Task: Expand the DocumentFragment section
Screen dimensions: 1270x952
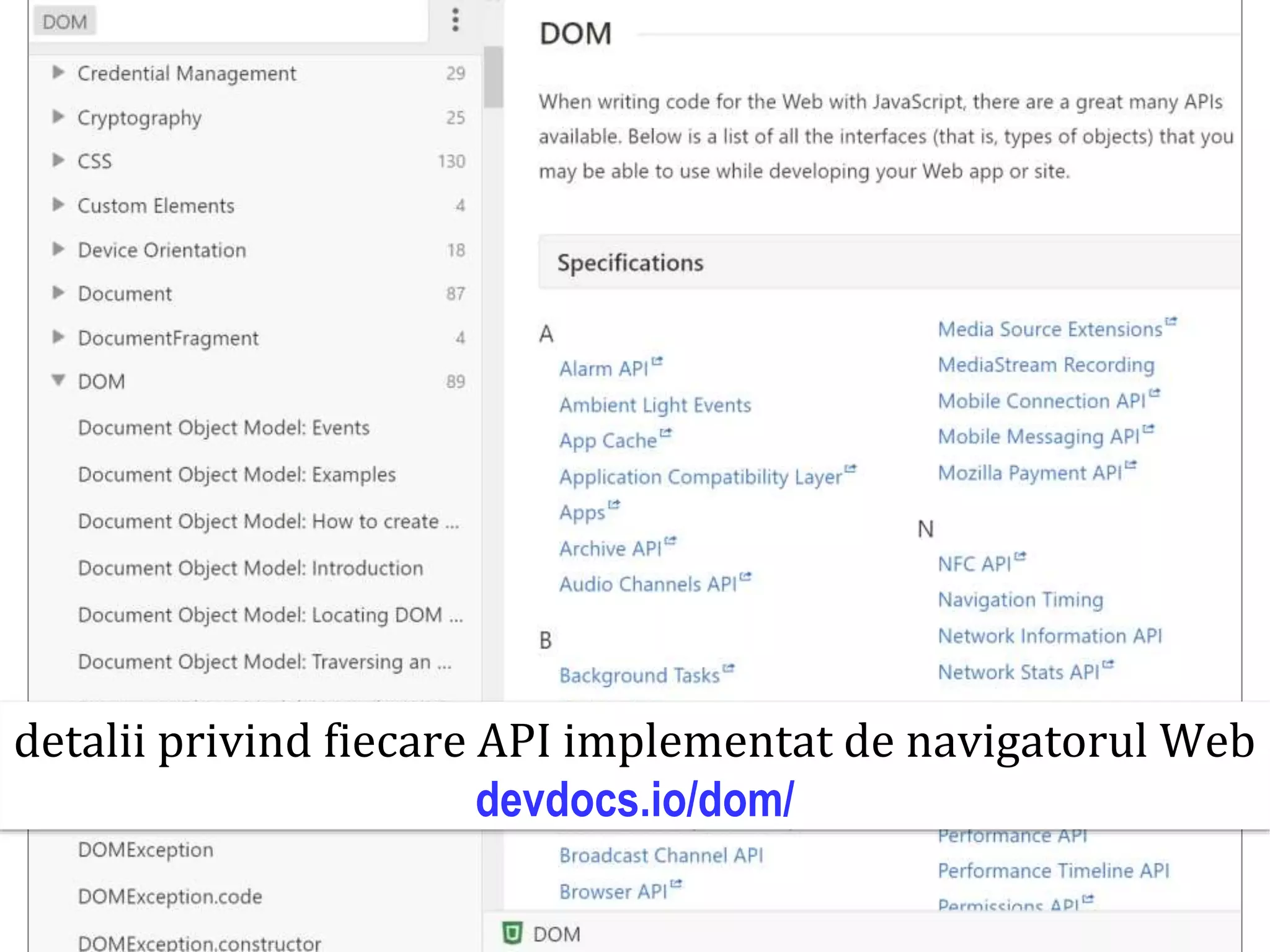Action: pyautogui.click(x=58, y=337)
